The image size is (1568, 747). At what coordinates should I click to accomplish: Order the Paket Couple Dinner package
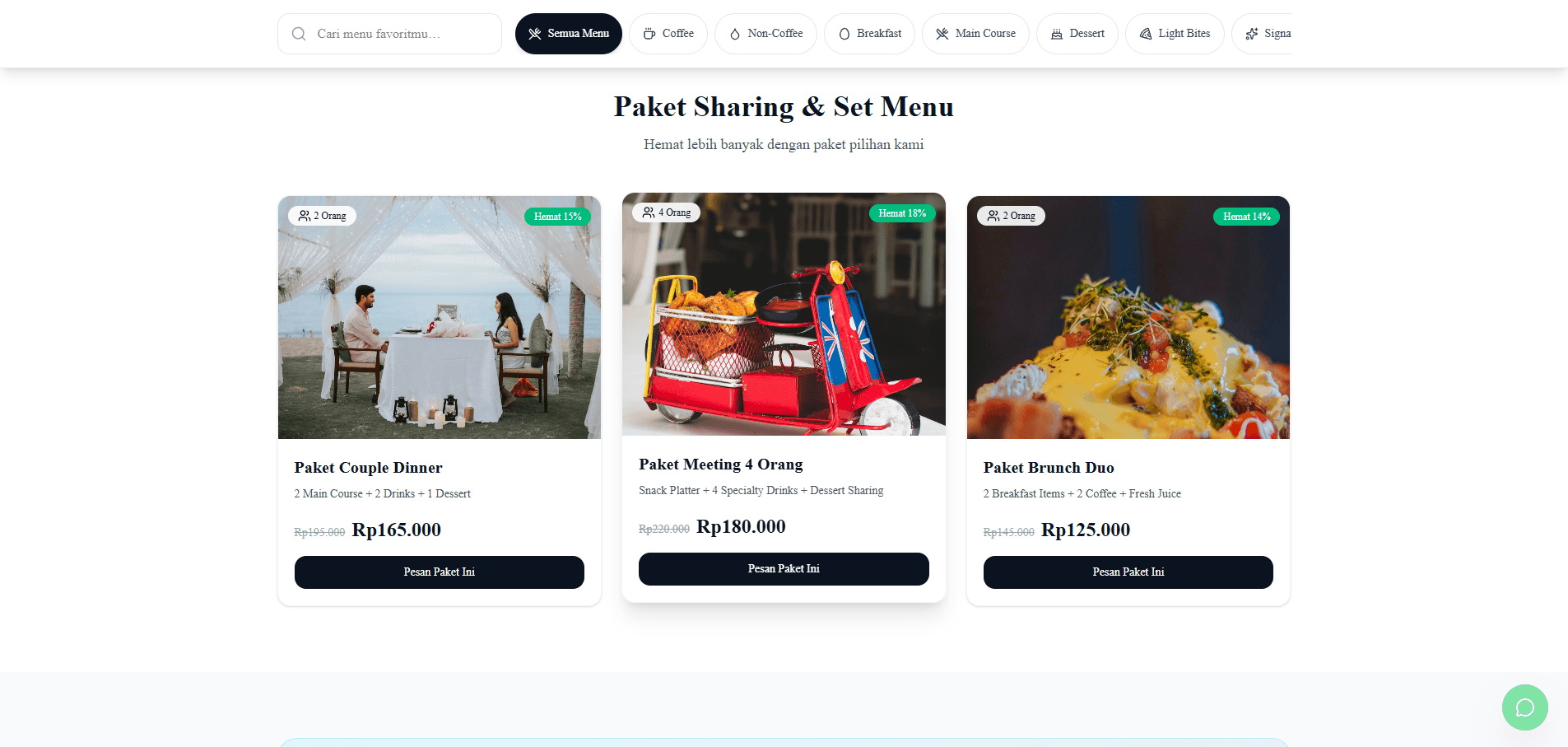click(439, 572)
